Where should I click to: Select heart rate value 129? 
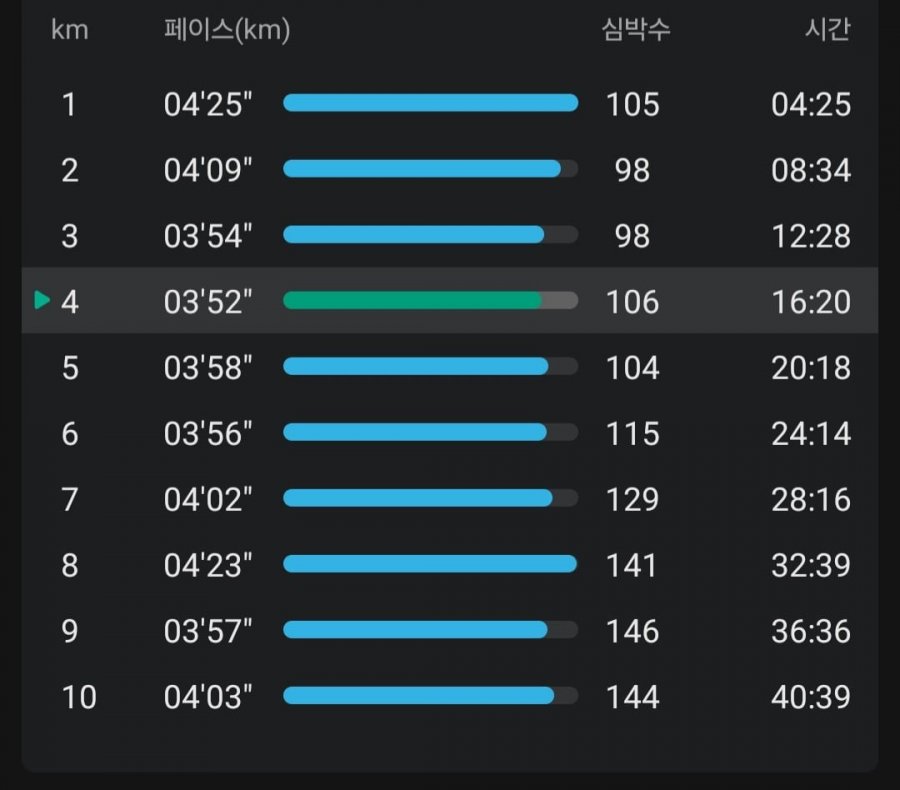pos(633,499)
